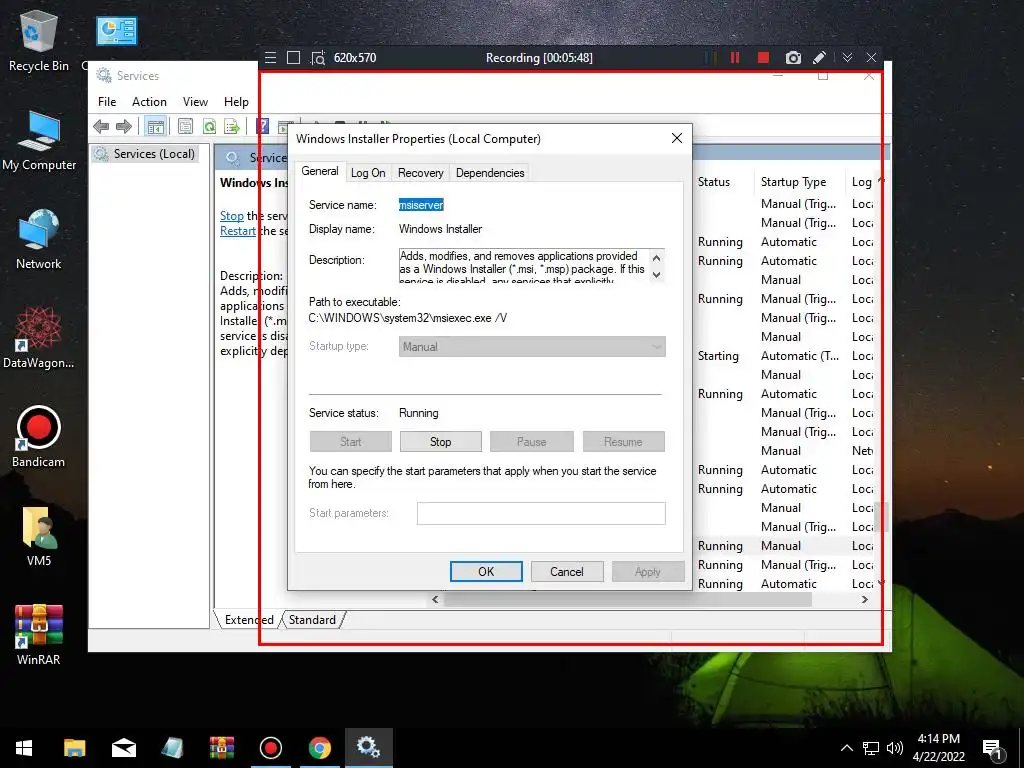The image size is (1024, 768).
Task: Switch to the Log On tab
Action: (368, 173)
